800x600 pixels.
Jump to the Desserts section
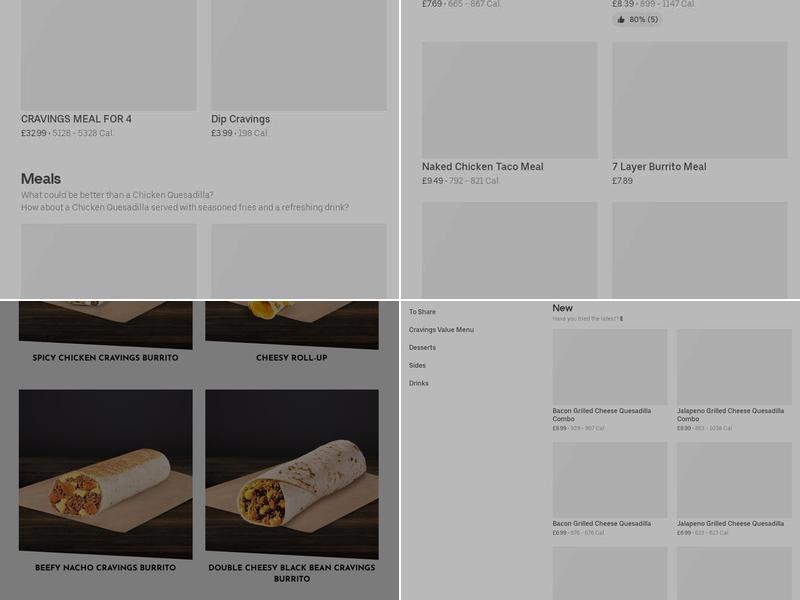click(x=422, y=347)
